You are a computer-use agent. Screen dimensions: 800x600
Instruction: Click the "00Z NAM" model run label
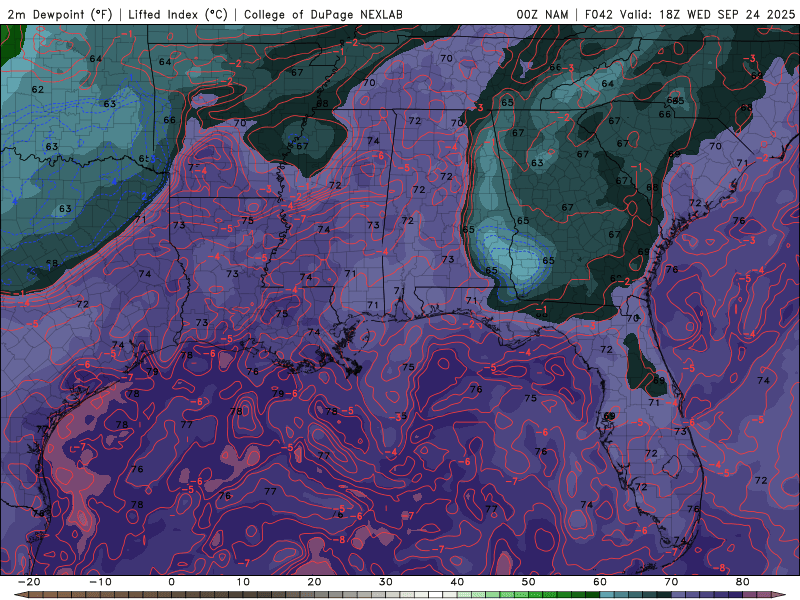pos(542,15)
